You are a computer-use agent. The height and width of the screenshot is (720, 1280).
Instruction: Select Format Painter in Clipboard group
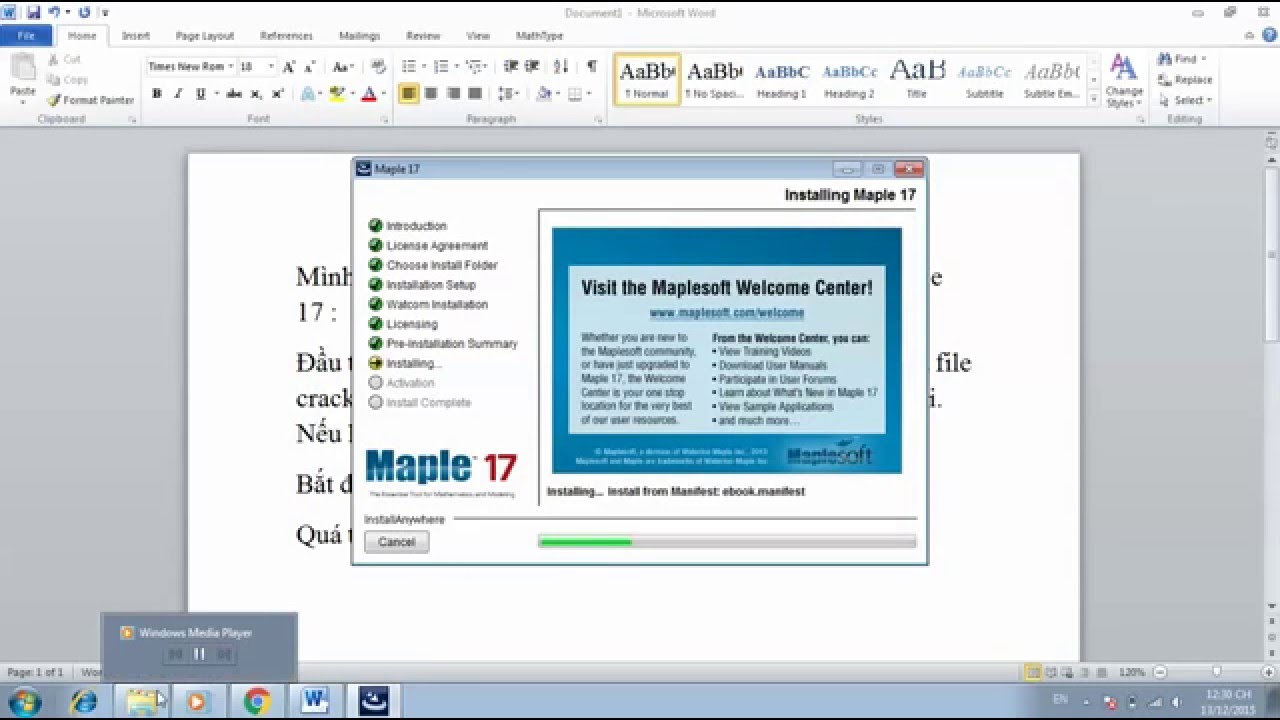click(90, 100)
